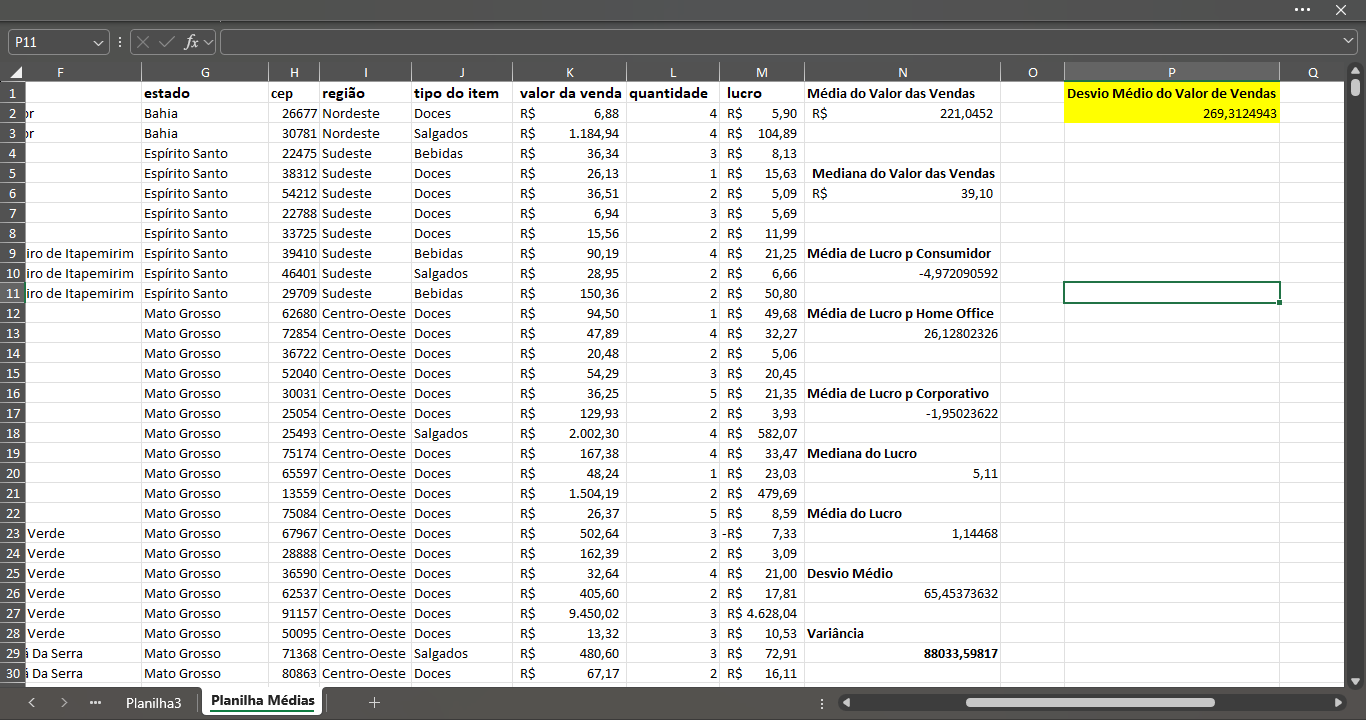Select row 18 header
The width and height of the screenshot is (1366, 720).
[12, 433]
